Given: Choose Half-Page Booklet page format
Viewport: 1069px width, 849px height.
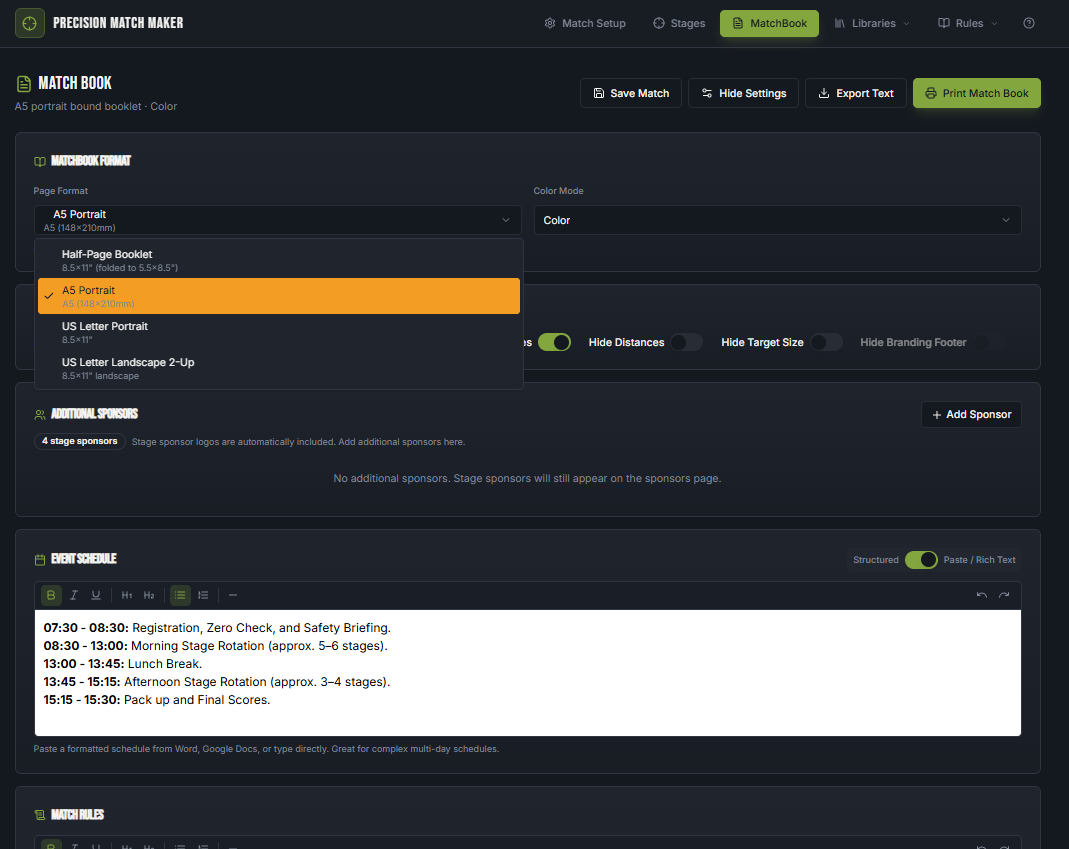Looking at the screenshot, I should coord(279,260).
